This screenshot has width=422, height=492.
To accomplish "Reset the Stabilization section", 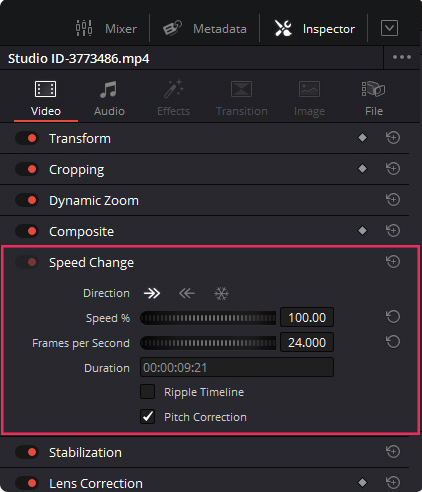I will pyautogui.click(x=393, y=451).
